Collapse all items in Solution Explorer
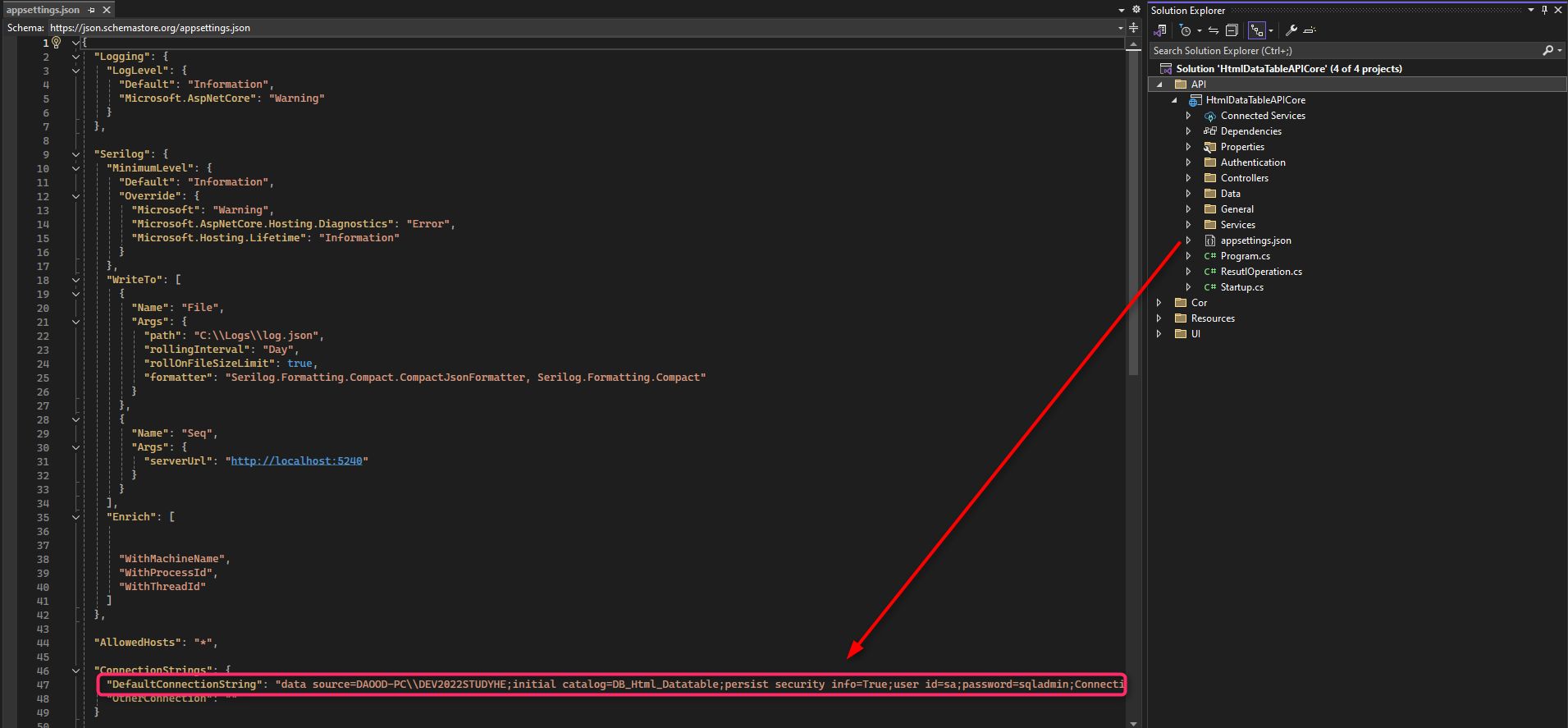Image resolution: width=1568 pixels, height=728 pixels. (1232, 30)
